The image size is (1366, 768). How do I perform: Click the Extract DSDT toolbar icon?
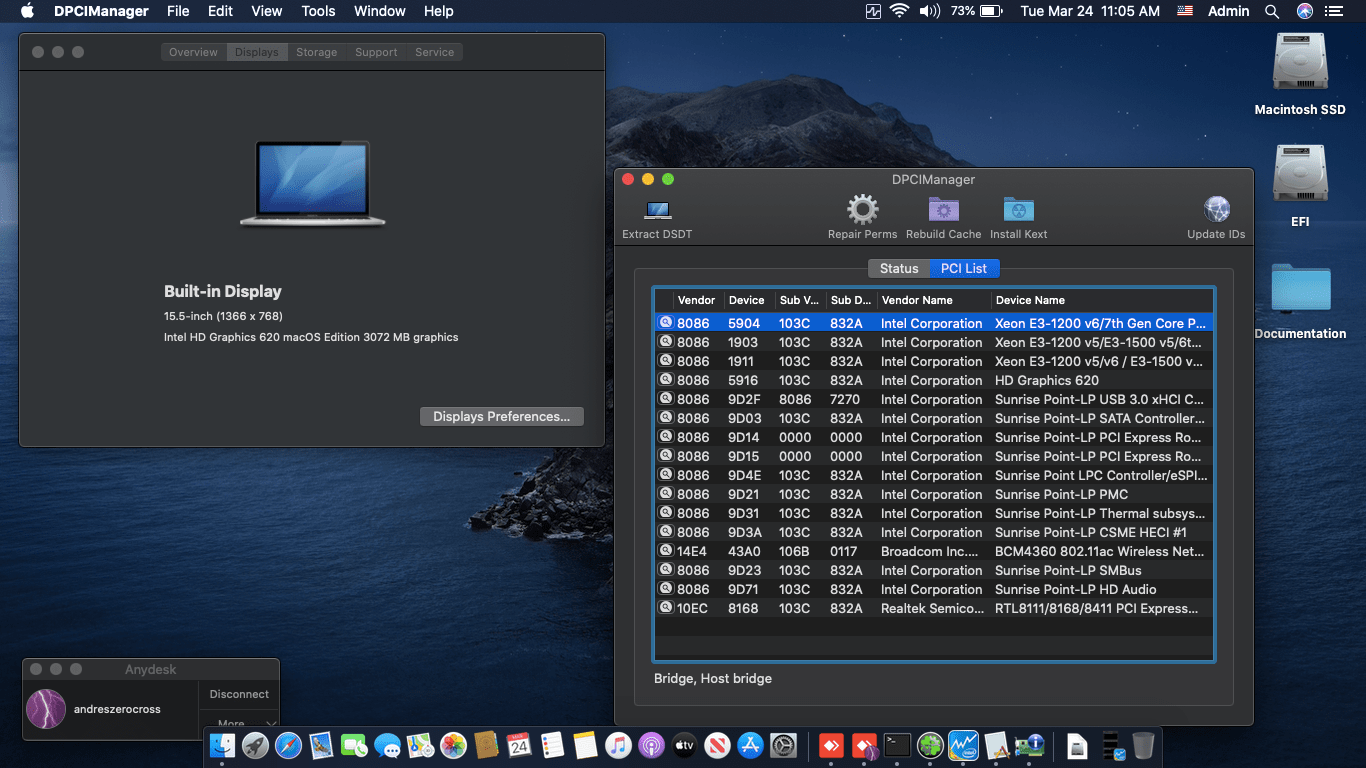[657, 211]
